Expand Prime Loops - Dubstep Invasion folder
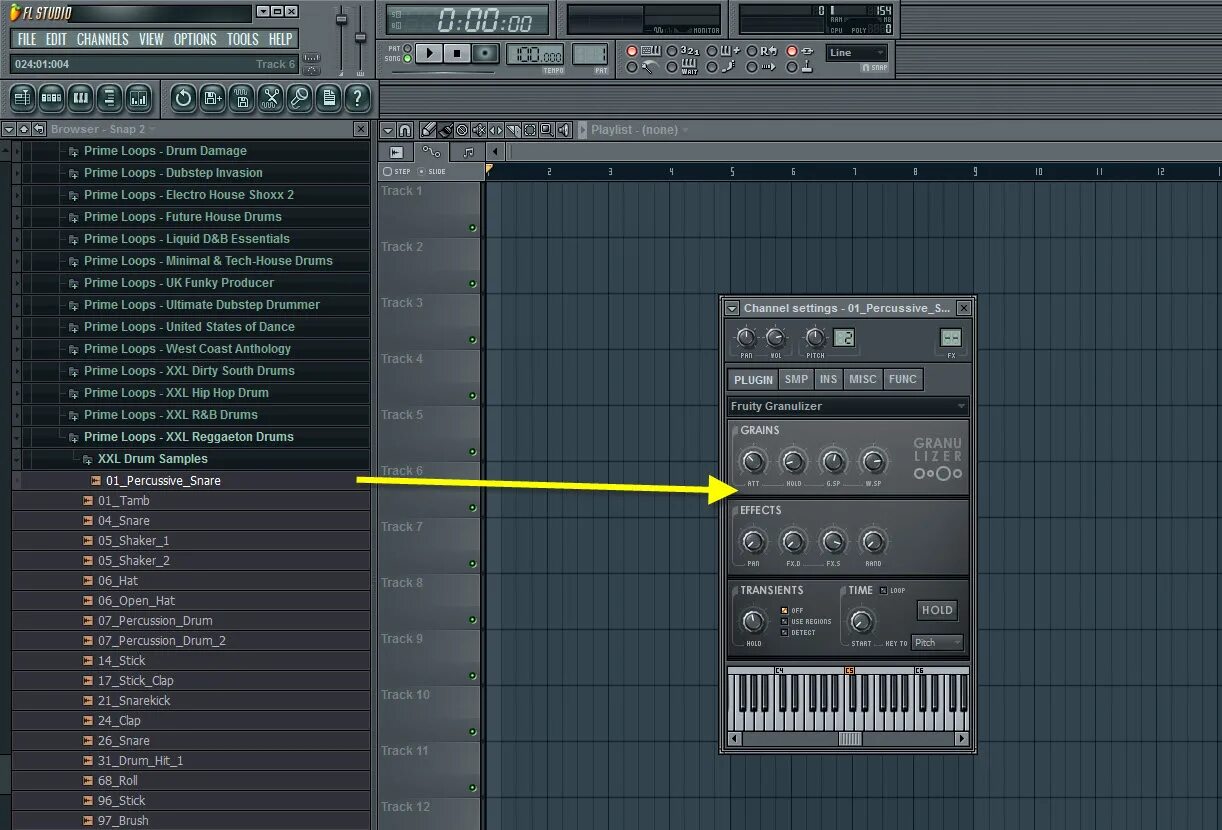The width and height of the screenshot is (1222, 830). coord(73,173)
